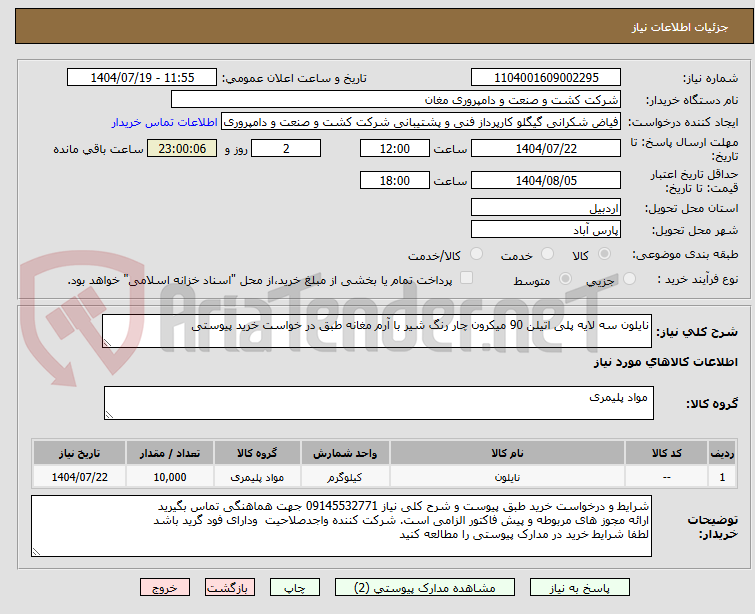Select the کالا/خدمت radio button

pyautogui.click(x=476, y=254)
